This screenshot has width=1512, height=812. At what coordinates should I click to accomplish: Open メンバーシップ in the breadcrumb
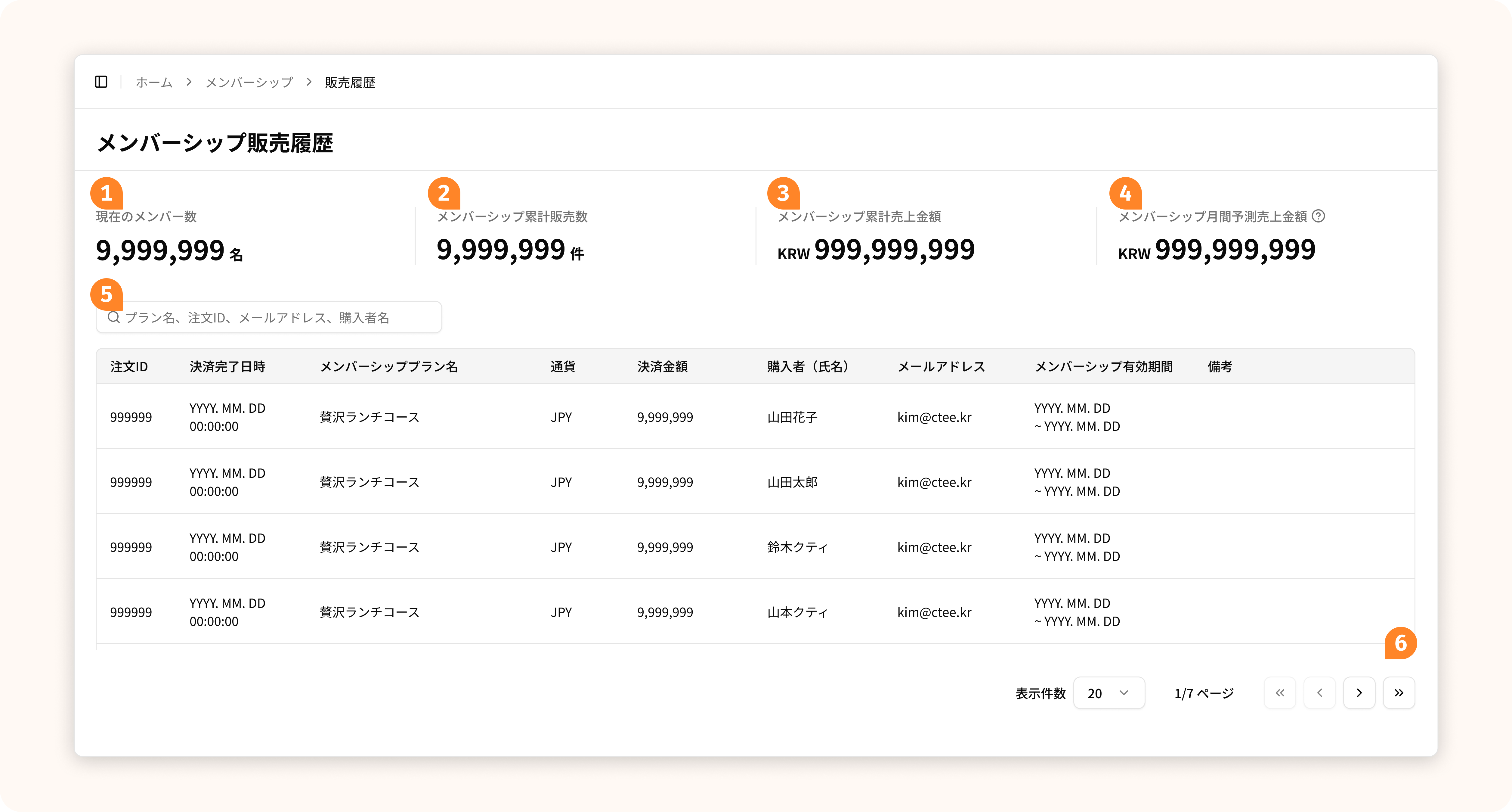[x=249, y=82]
